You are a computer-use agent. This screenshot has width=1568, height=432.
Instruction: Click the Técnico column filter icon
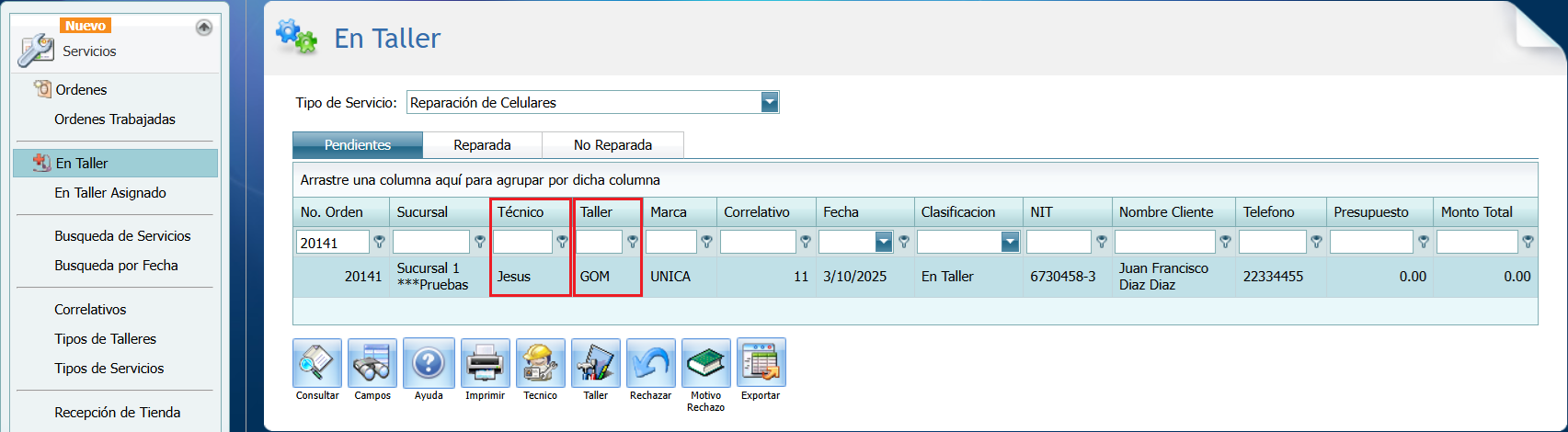point(562,242)
